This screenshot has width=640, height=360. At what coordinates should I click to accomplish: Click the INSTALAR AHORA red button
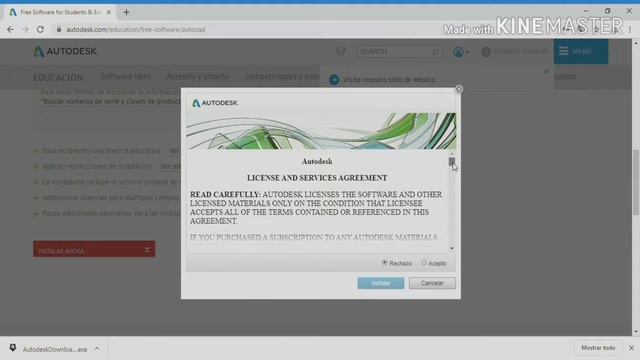click(x=94, y=249)
